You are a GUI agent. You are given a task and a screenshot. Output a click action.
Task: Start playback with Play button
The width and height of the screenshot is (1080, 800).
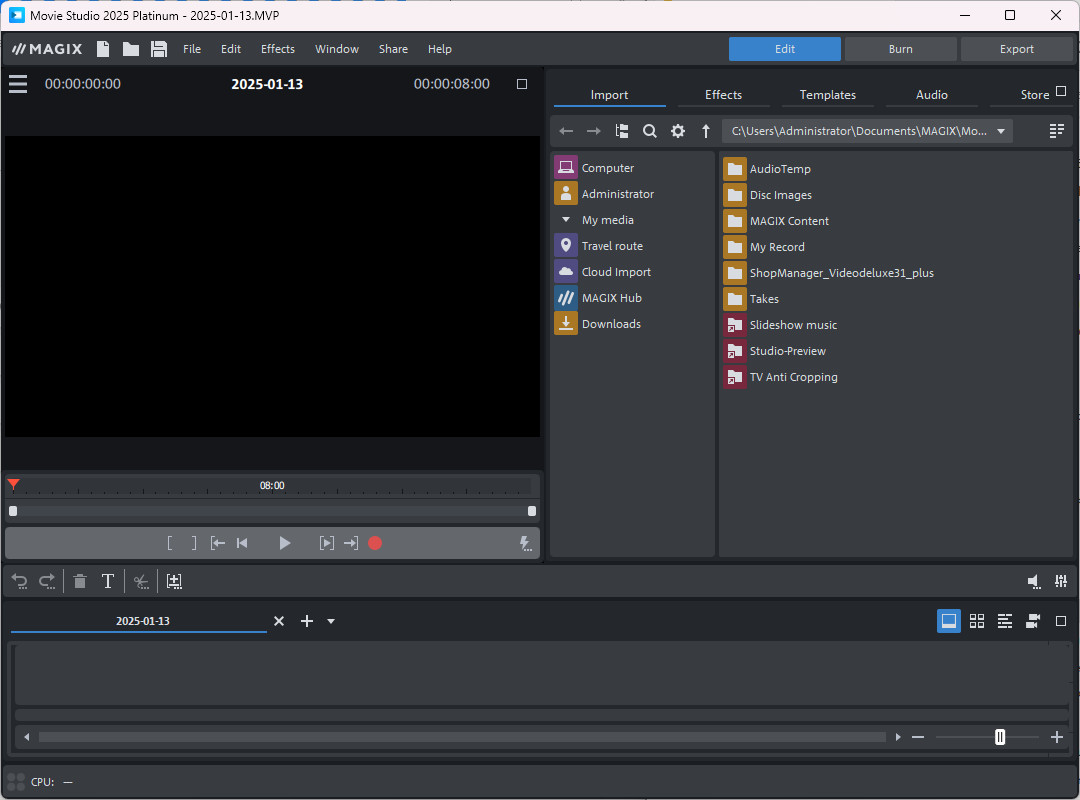(284, 543)
